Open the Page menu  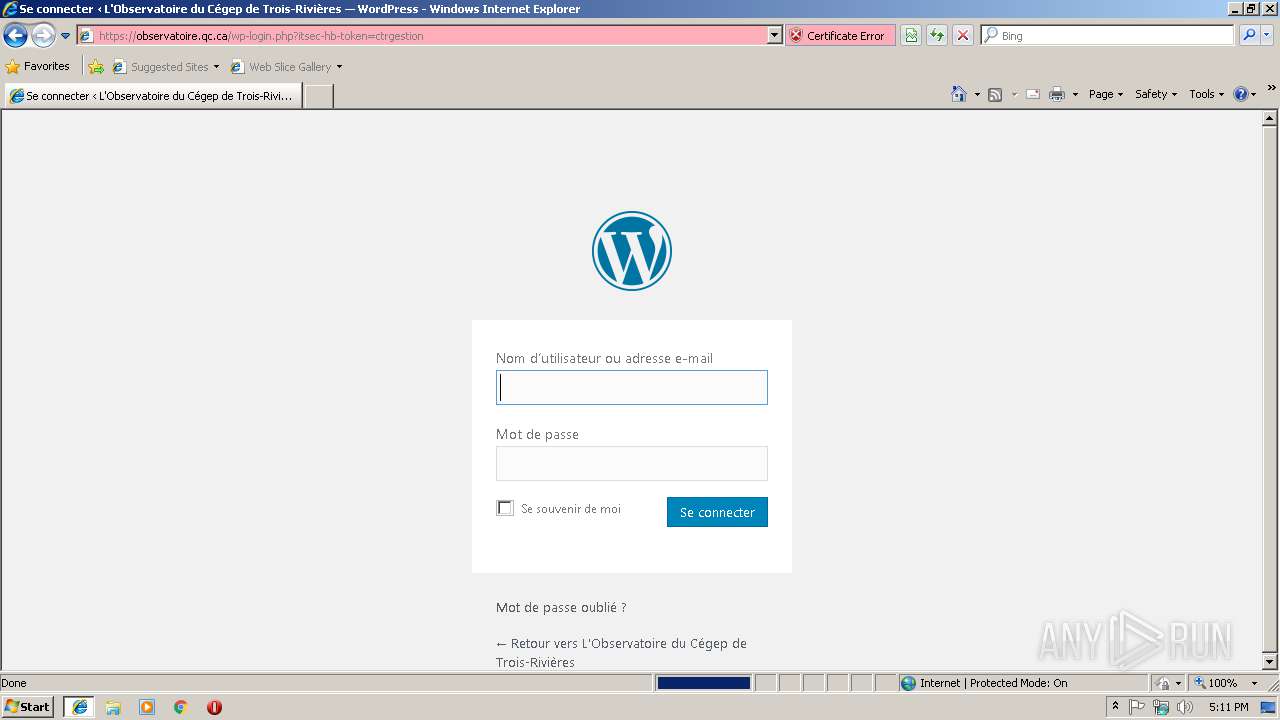1106,94
